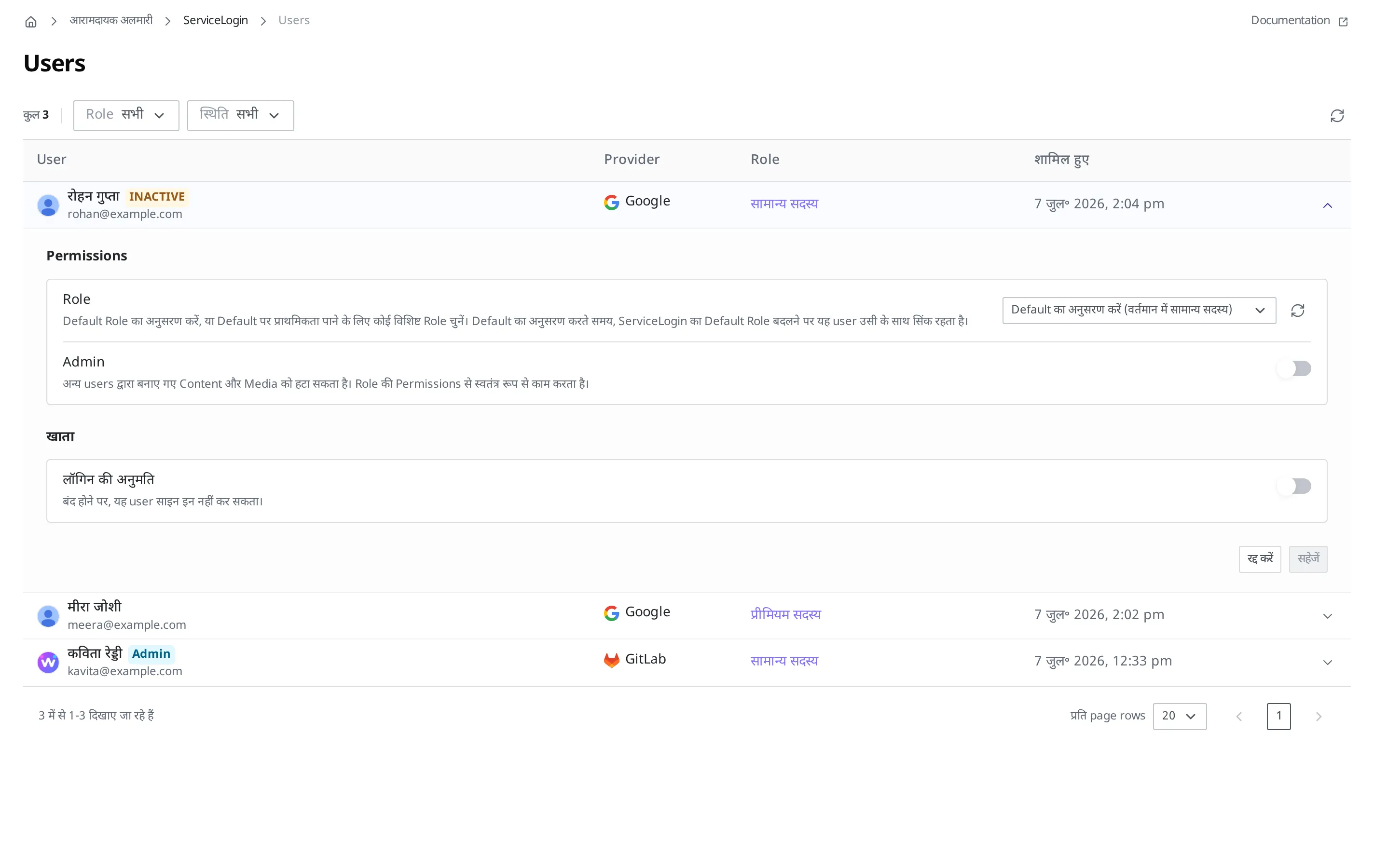Reset role to default refresh icon

click(x=1298, y=310)
